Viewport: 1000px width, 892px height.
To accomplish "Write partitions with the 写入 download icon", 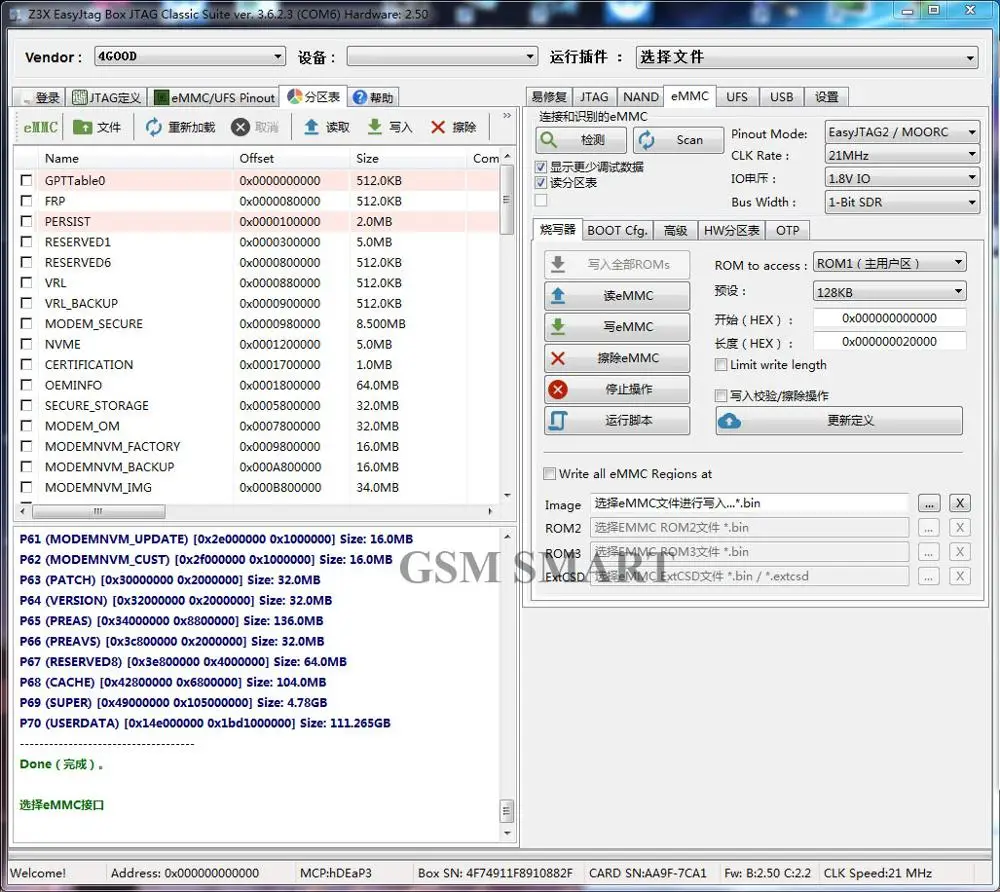I will click(390, 128).
